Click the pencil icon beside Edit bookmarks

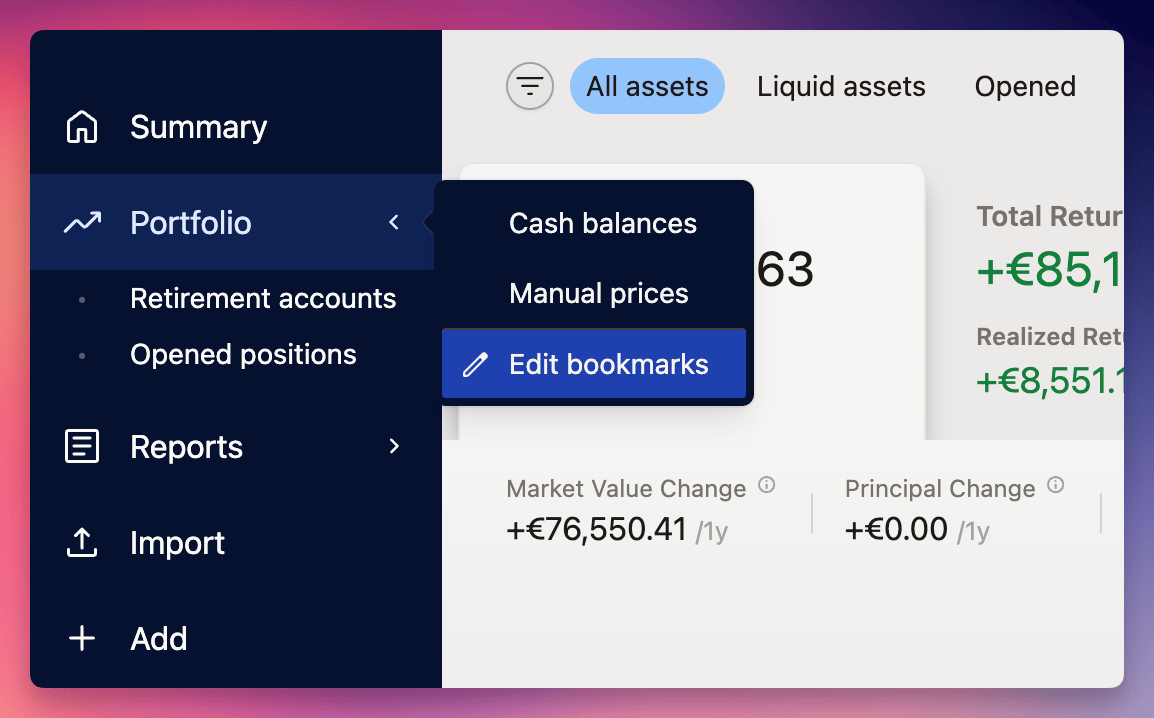(475, 364)
